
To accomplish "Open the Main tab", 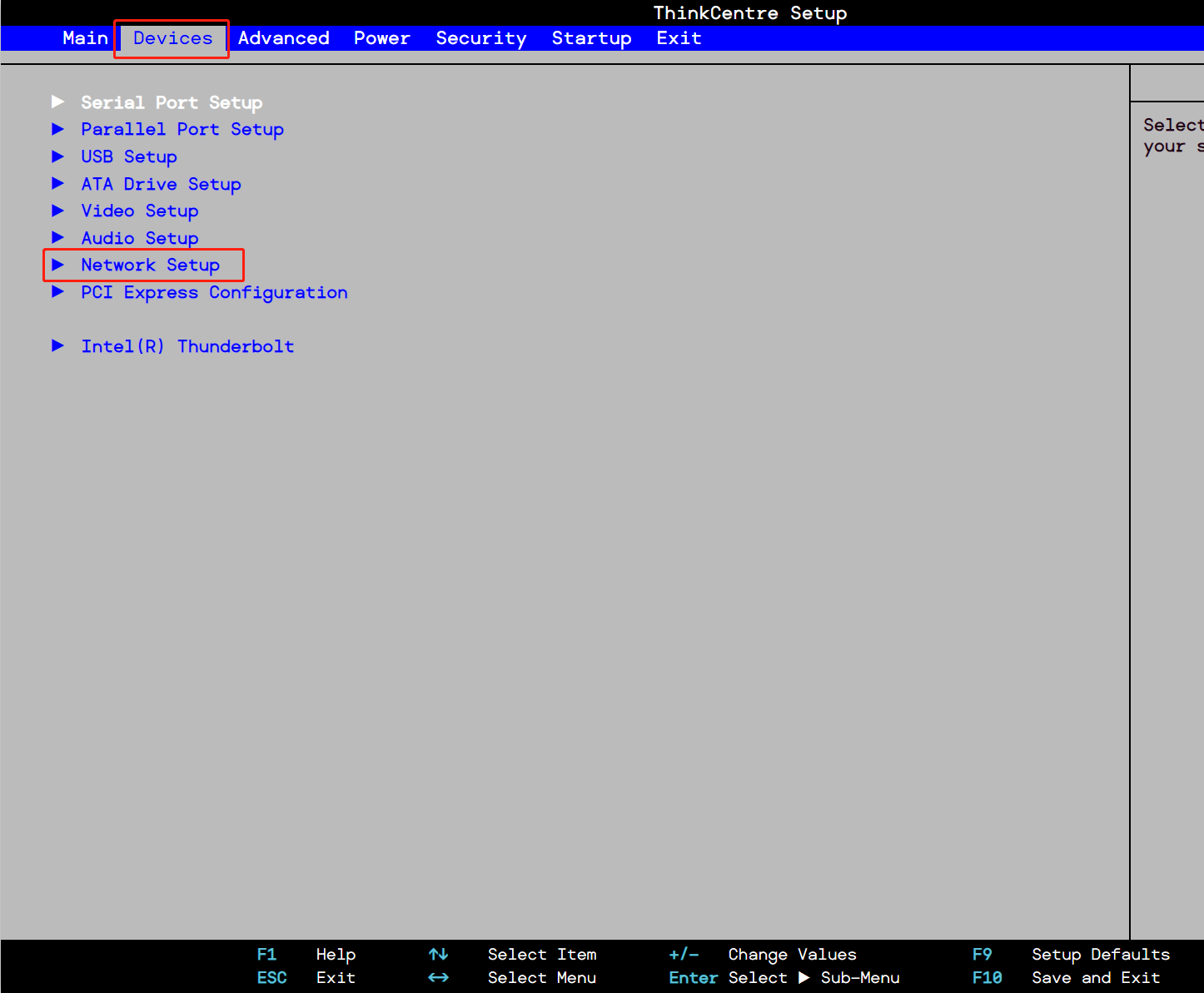I will 85,38.
